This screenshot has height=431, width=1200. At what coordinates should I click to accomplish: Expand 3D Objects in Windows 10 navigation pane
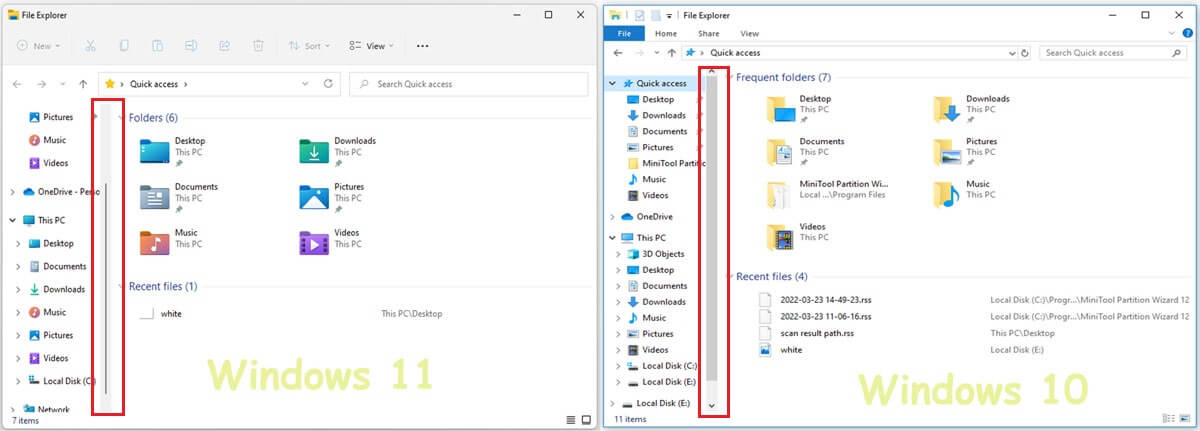pyautogui.click(x=619, y=254)
